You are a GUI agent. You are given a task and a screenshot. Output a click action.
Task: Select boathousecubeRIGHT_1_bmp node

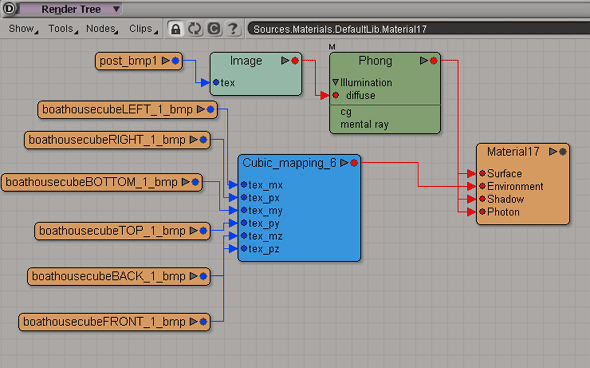(x=117, y=140)
